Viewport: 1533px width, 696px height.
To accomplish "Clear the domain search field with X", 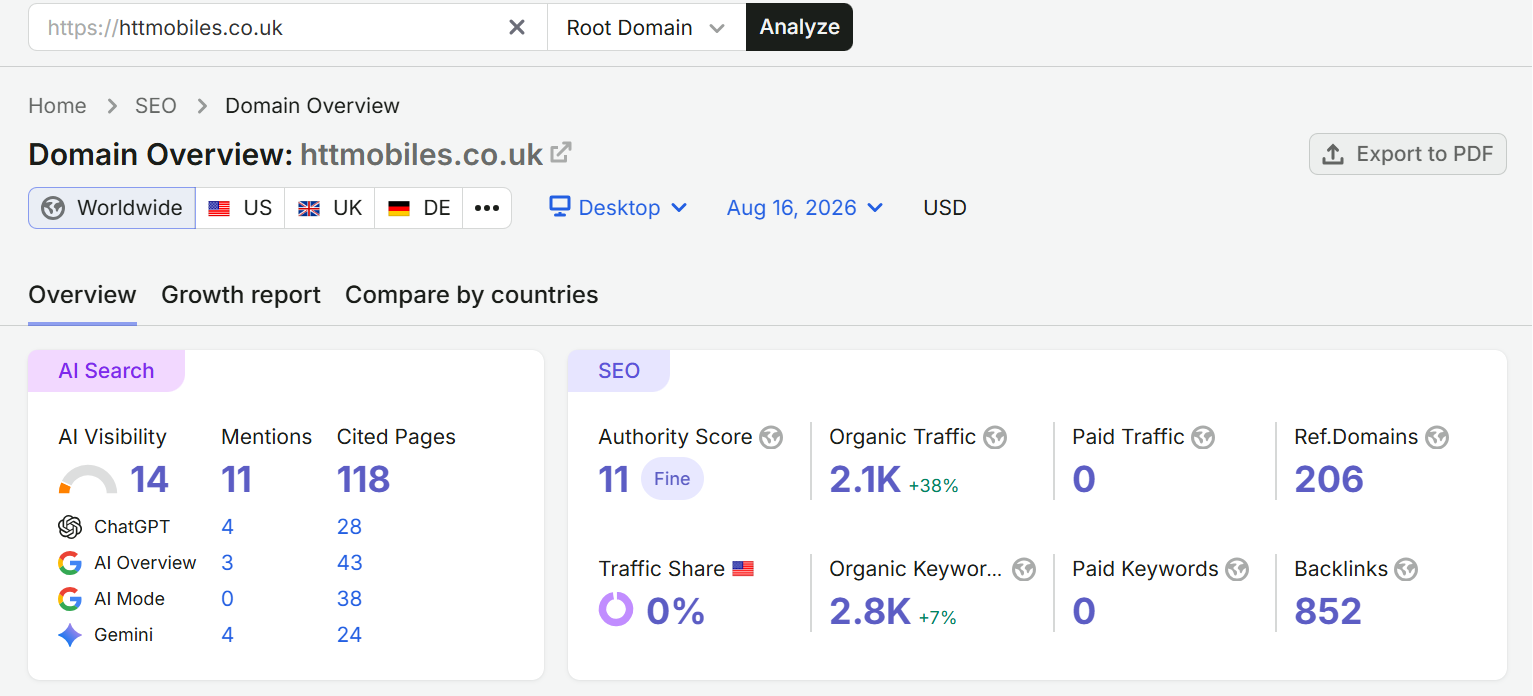I will pyautogui.click(x=517, y=28).
